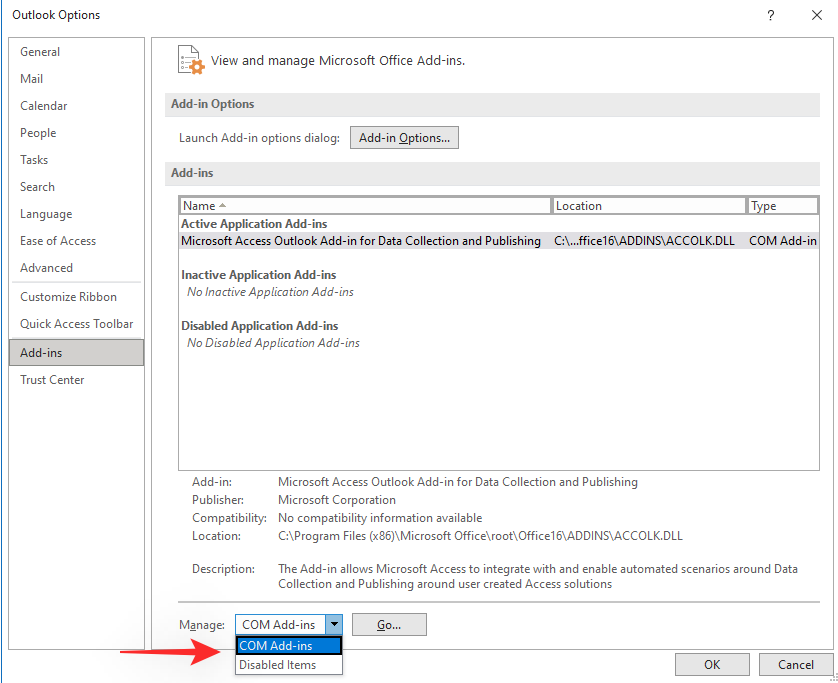Viewport: 838px width, 683px height.
Task: Click the Add-ins gear document icon
Action: (x=190, y=60)
